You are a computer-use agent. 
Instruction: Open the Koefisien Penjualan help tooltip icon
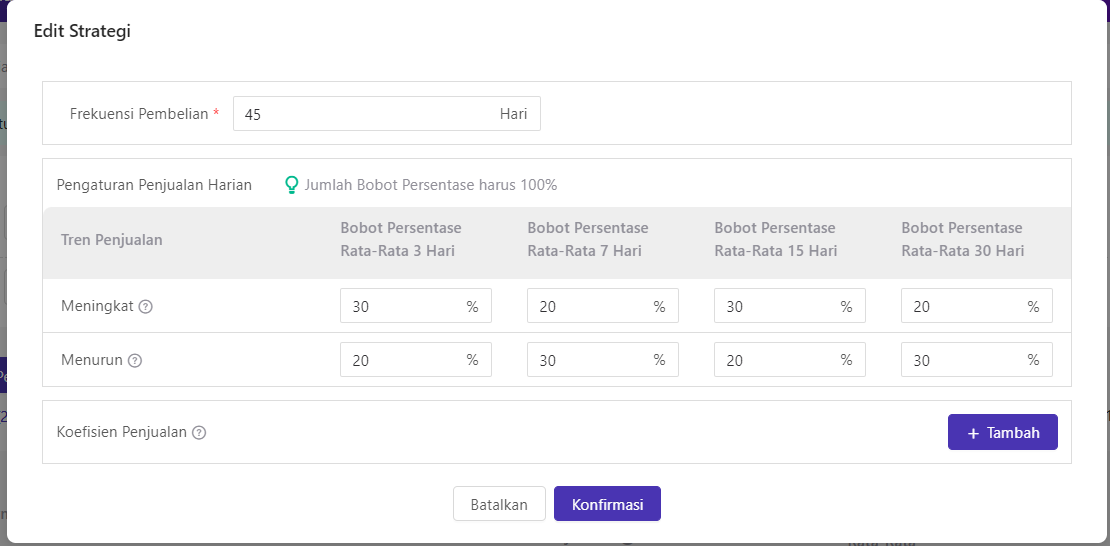pos(199,433)
